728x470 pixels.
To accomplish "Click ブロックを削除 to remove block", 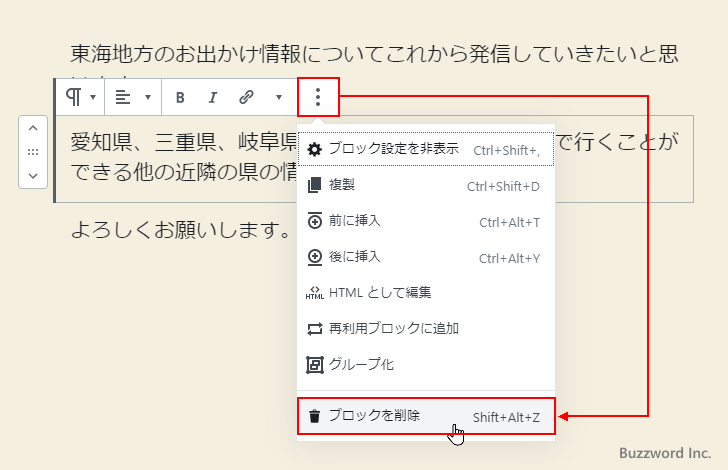I will [x=426, y=416].
